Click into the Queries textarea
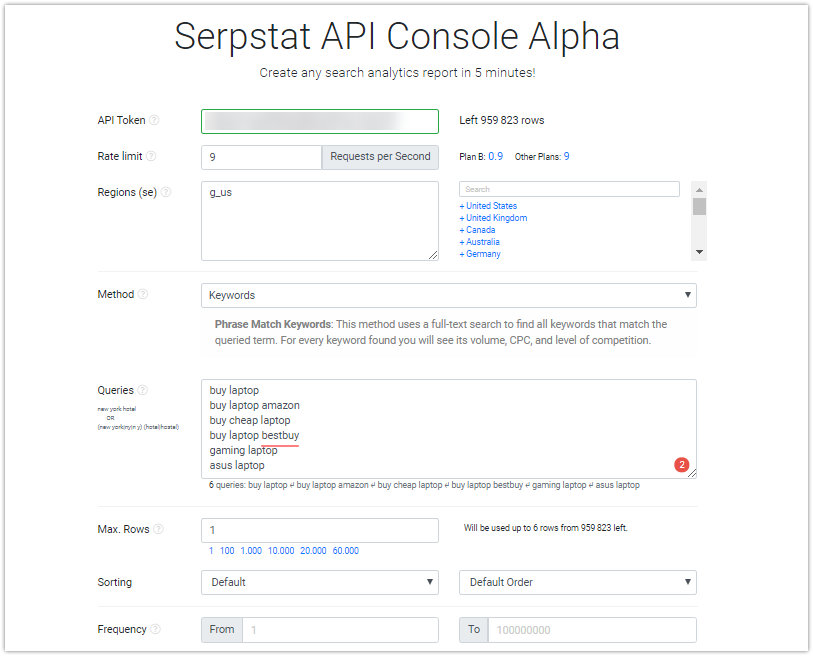The image size is (813, 656). click(448, 429)
